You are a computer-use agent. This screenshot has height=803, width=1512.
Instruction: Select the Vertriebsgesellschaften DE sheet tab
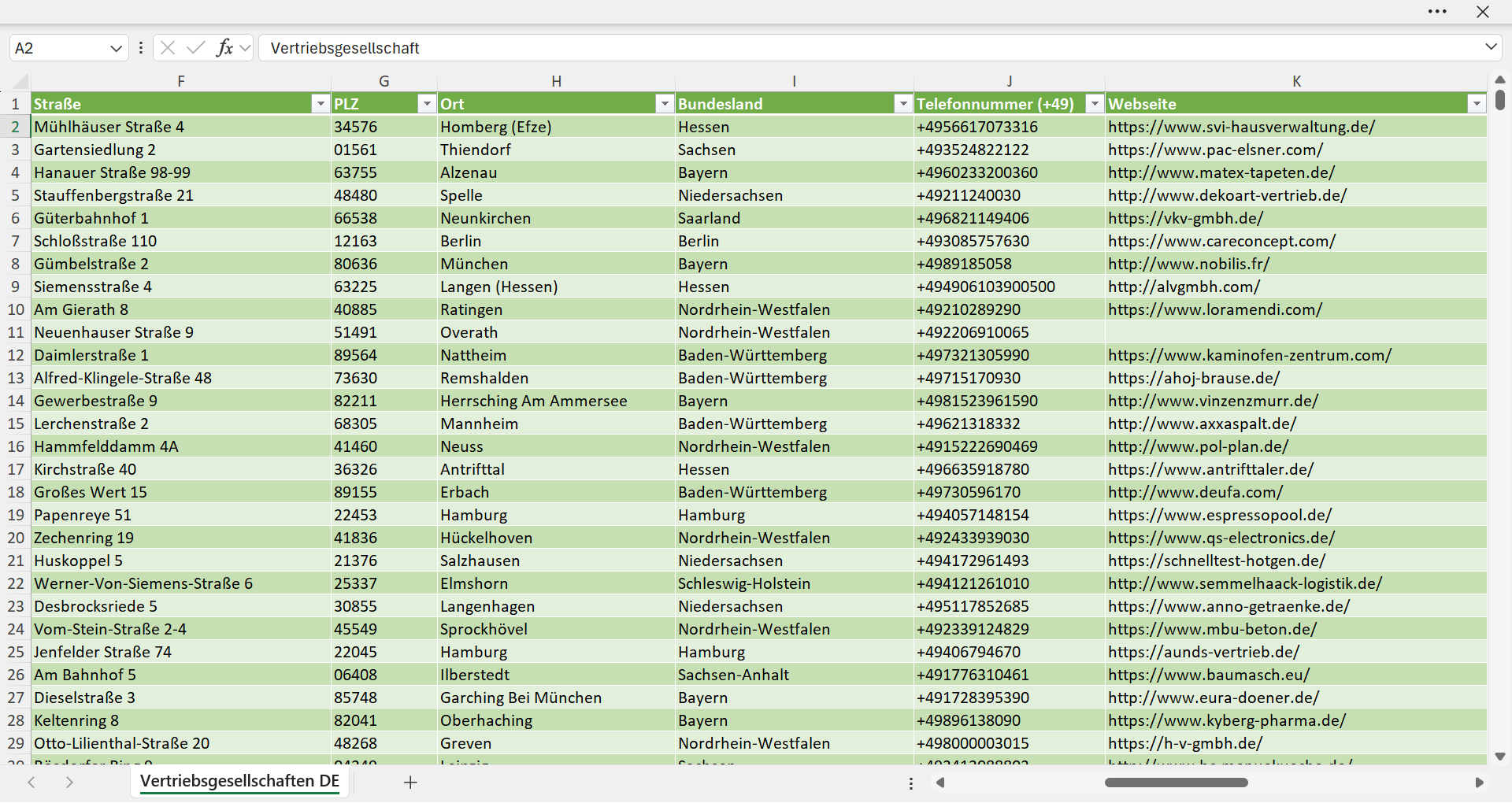240,781
